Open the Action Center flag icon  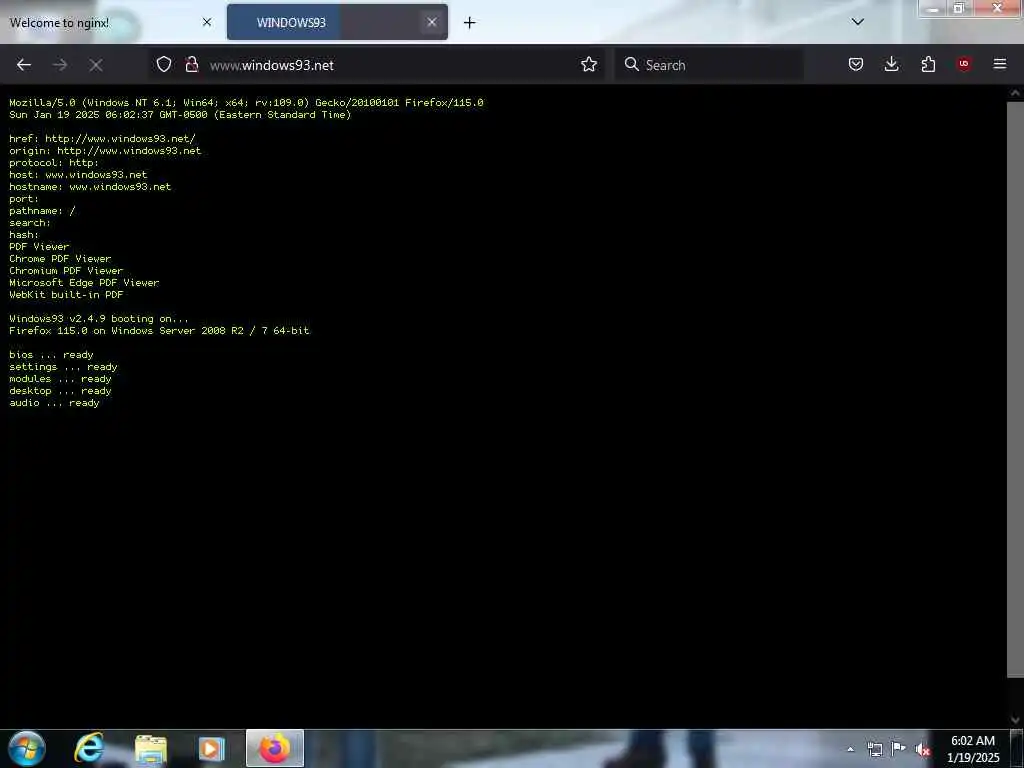899,749
